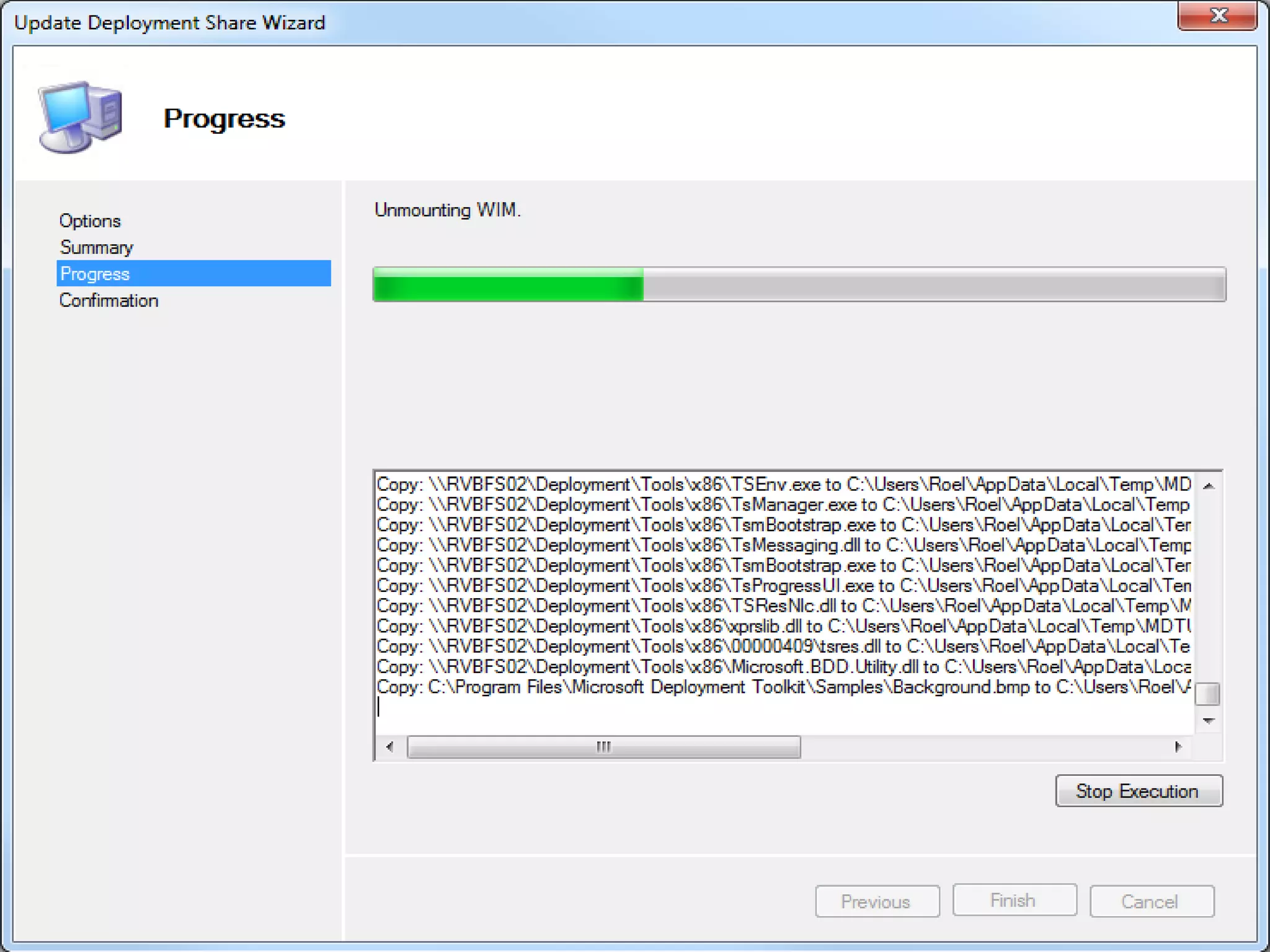
Task: Click the Background.bmp copy log line
Action: (x=783, y=687)
